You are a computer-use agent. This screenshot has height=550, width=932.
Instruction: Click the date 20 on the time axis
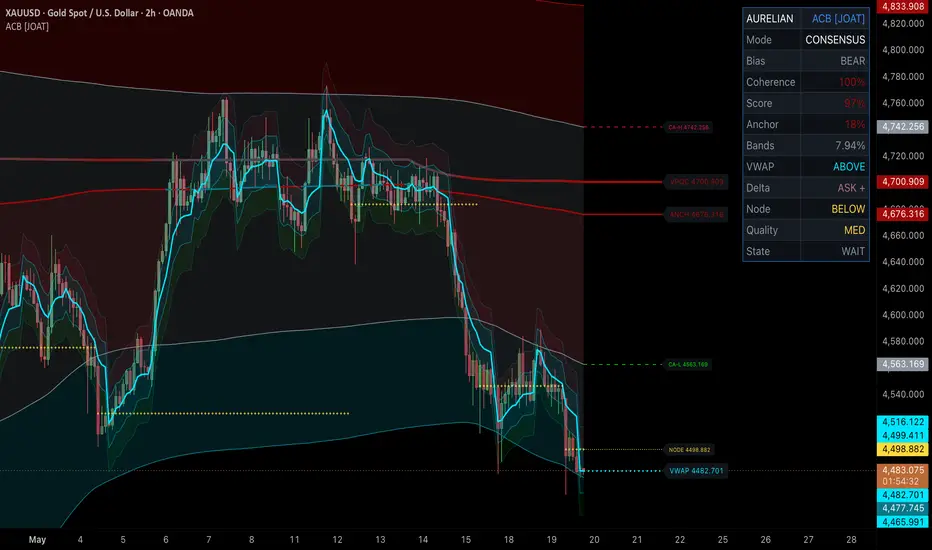coord(594,539)
